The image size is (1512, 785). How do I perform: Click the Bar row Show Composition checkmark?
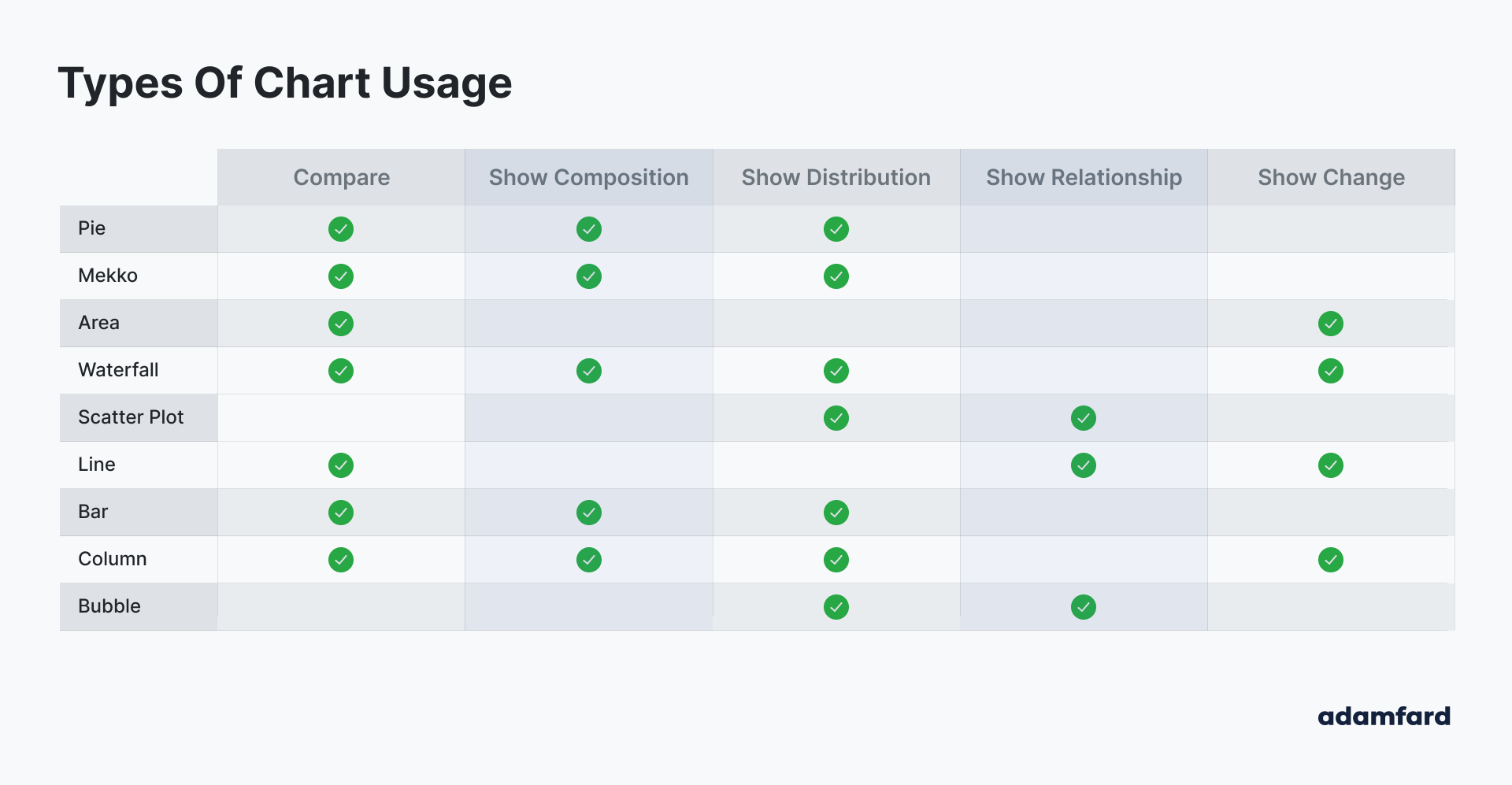589,513
